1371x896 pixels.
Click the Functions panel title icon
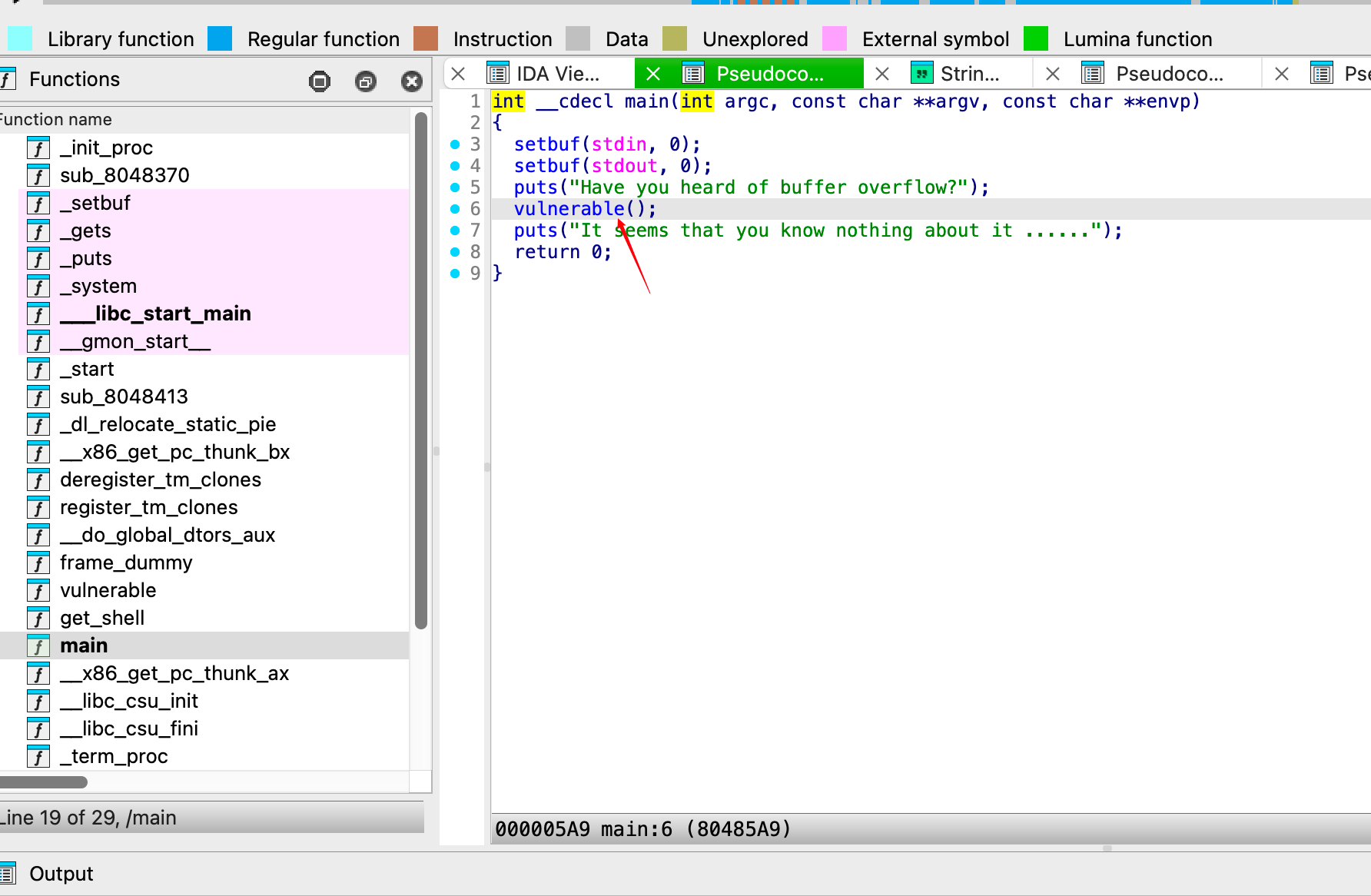8,79
